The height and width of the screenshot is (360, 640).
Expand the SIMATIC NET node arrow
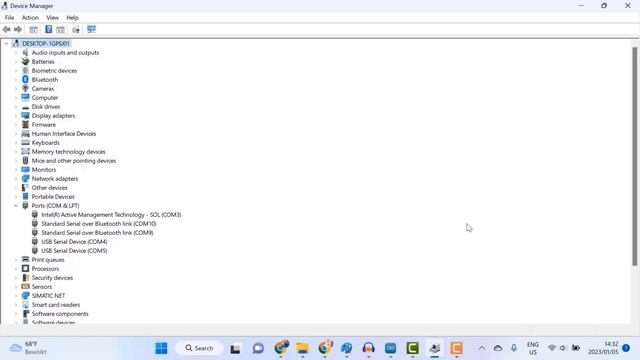16,296
